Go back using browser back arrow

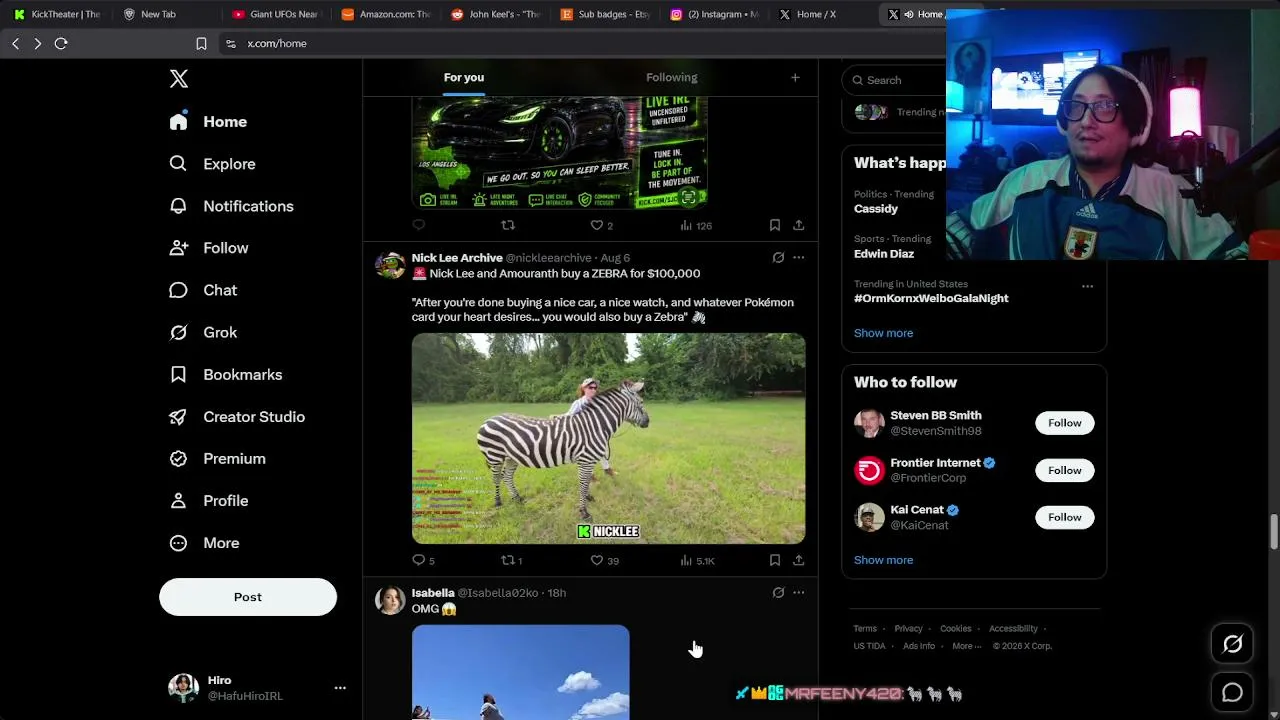point(16,43)
